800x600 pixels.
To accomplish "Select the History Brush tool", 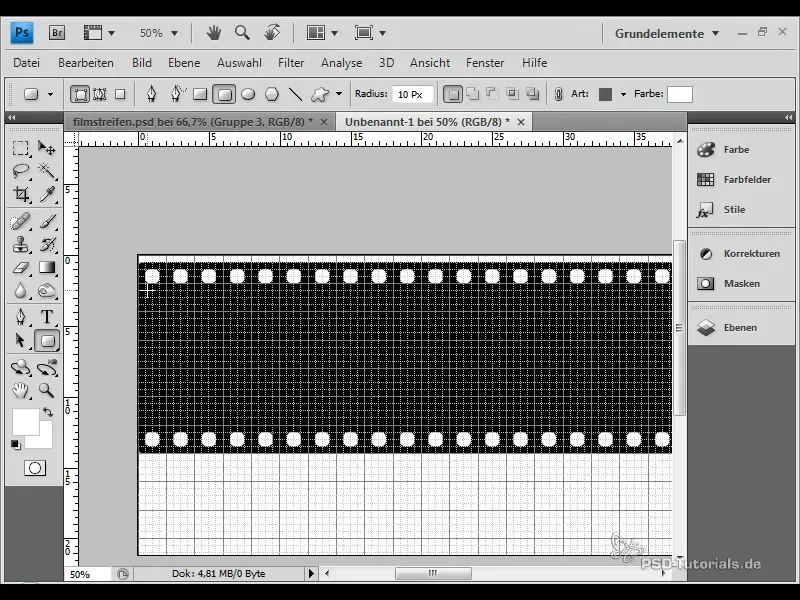I will [x=46, y=245].
